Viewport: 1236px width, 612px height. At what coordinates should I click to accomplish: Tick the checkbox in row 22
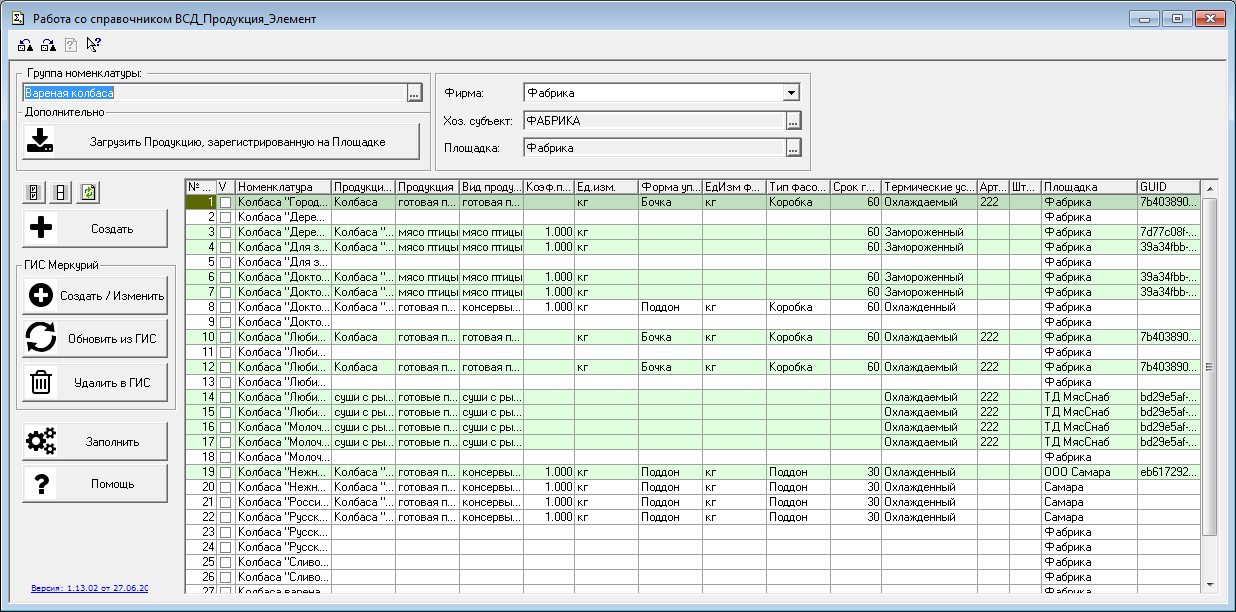225,517
